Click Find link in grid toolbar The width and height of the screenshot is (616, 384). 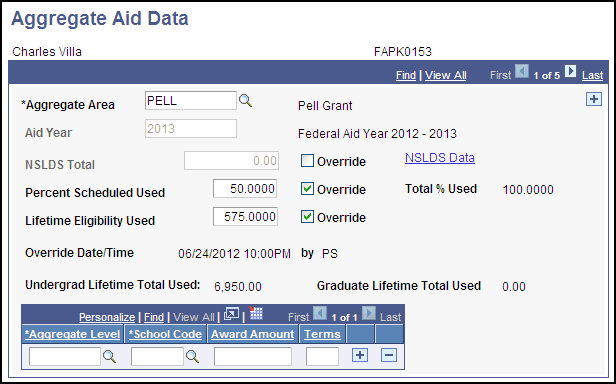click(154, 317)
